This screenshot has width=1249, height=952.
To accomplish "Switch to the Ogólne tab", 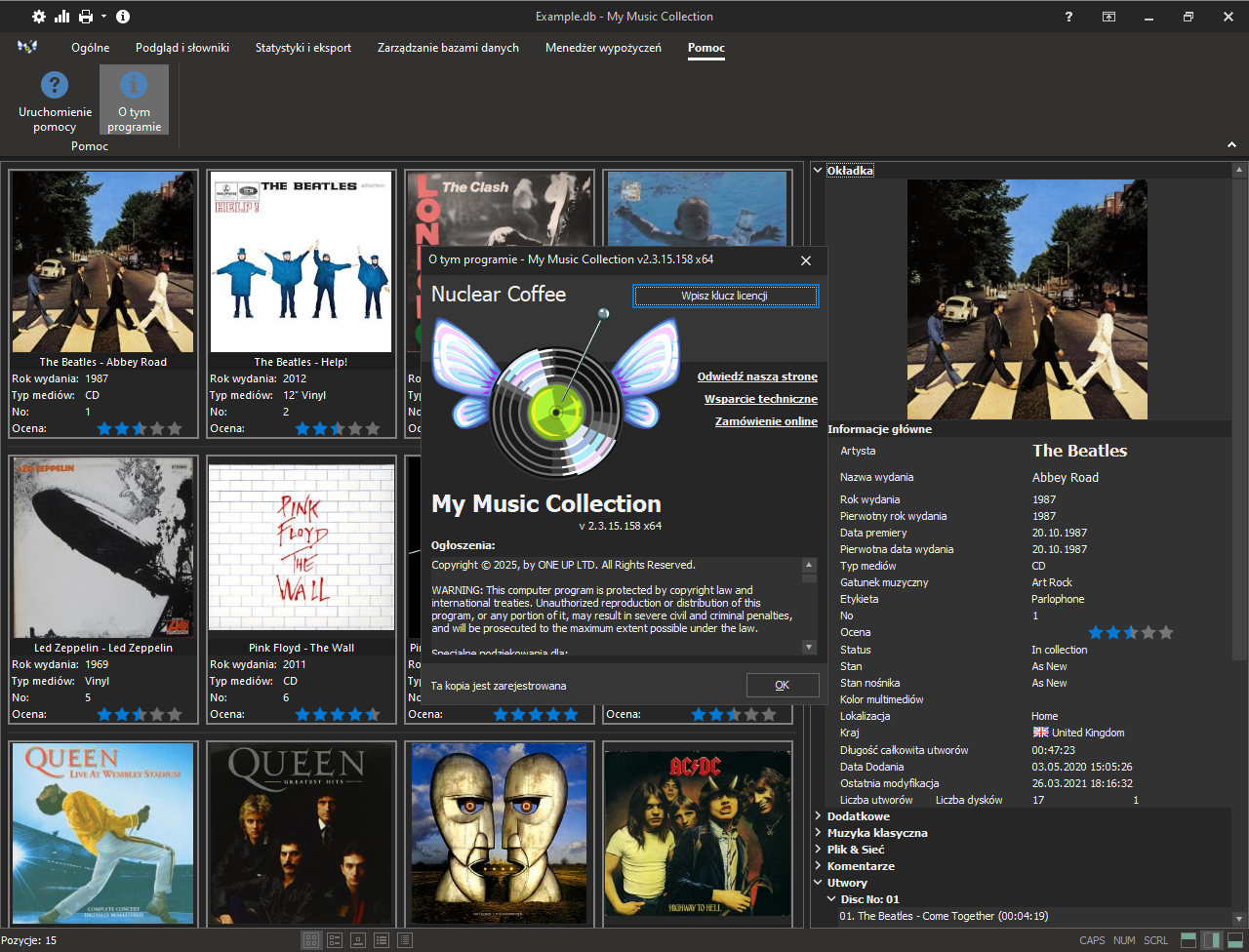I will tap(91, 47).
